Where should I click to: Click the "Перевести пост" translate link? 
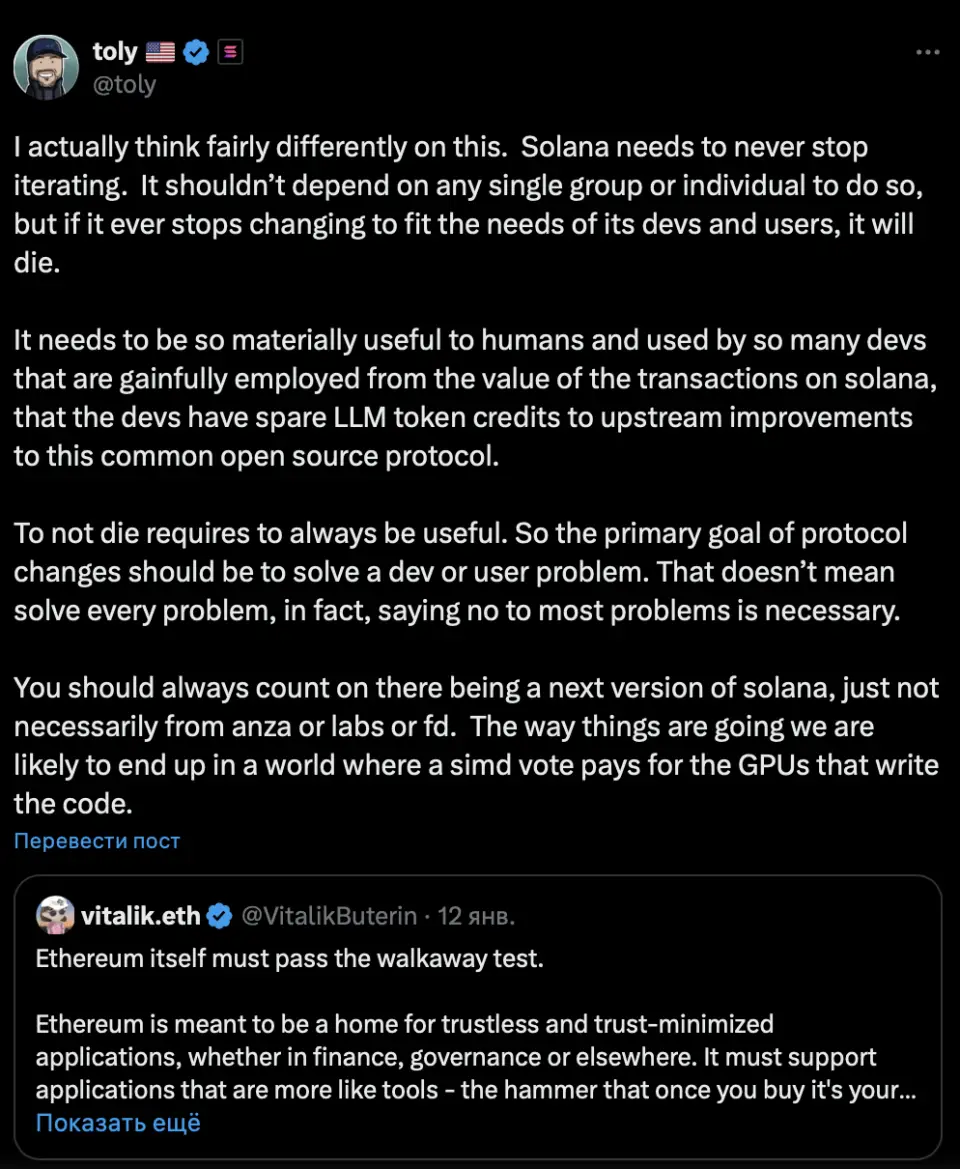point(97,841)
